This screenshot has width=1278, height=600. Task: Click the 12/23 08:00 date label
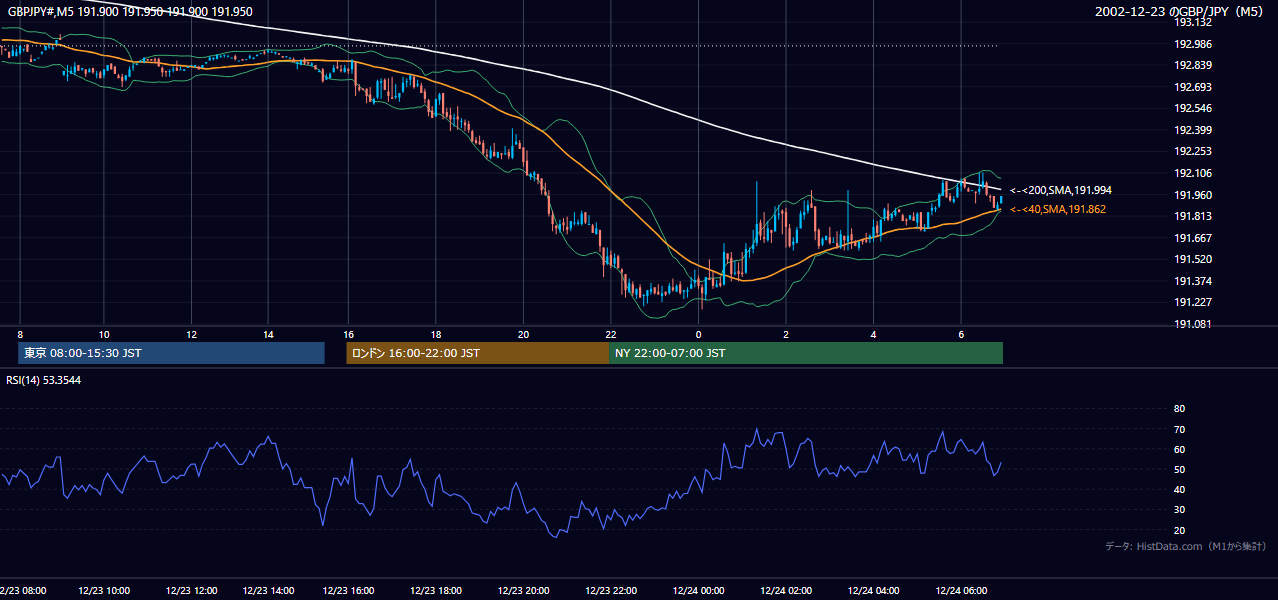coord(25,591)
